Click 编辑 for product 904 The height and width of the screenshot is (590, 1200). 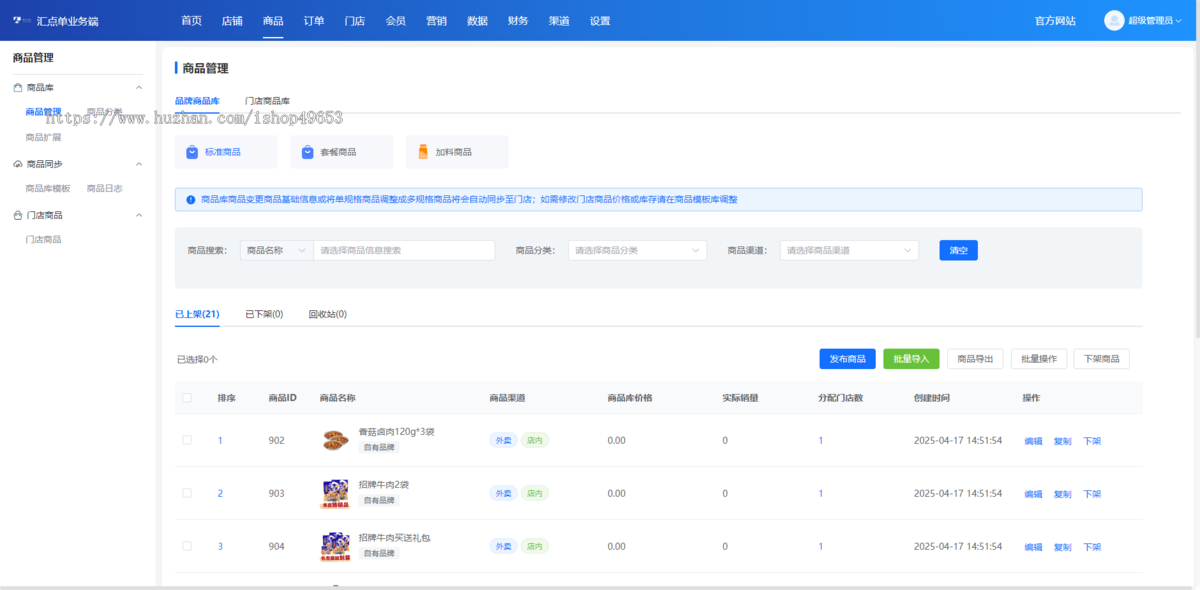[1033, 547]
